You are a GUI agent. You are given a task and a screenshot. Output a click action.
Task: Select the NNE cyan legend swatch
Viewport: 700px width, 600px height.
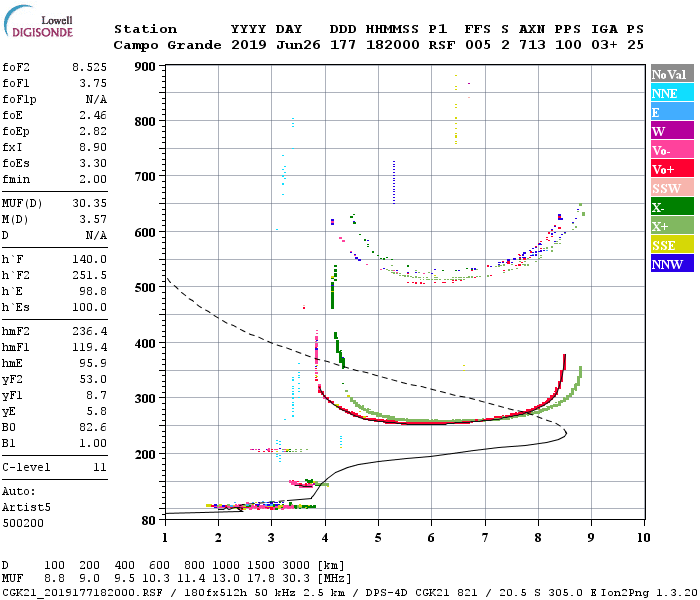672,92
